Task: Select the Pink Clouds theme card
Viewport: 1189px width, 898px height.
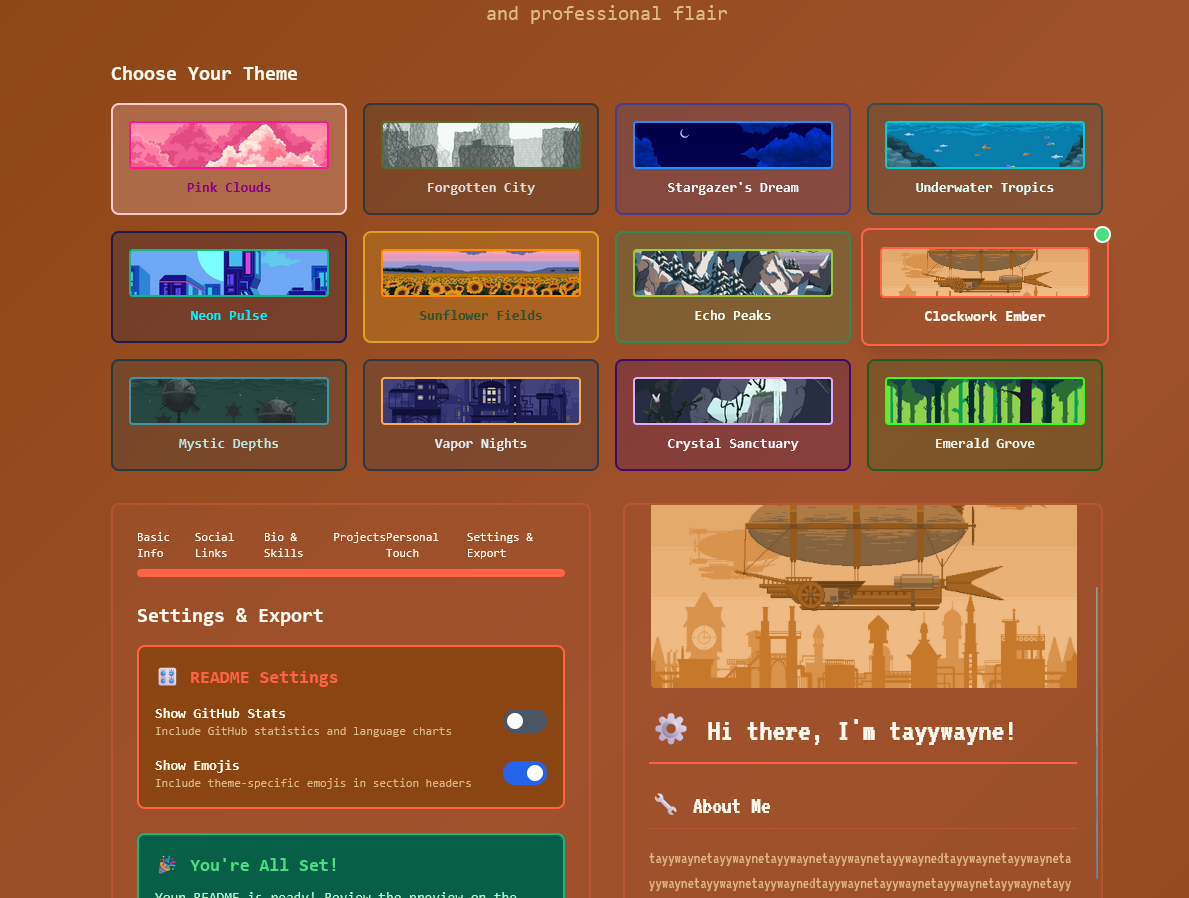Action: click(x=228, y=159)
